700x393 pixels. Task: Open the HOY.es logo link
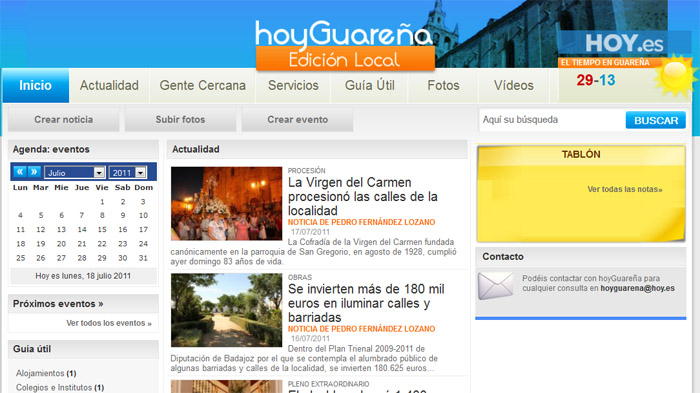point(624,43)
